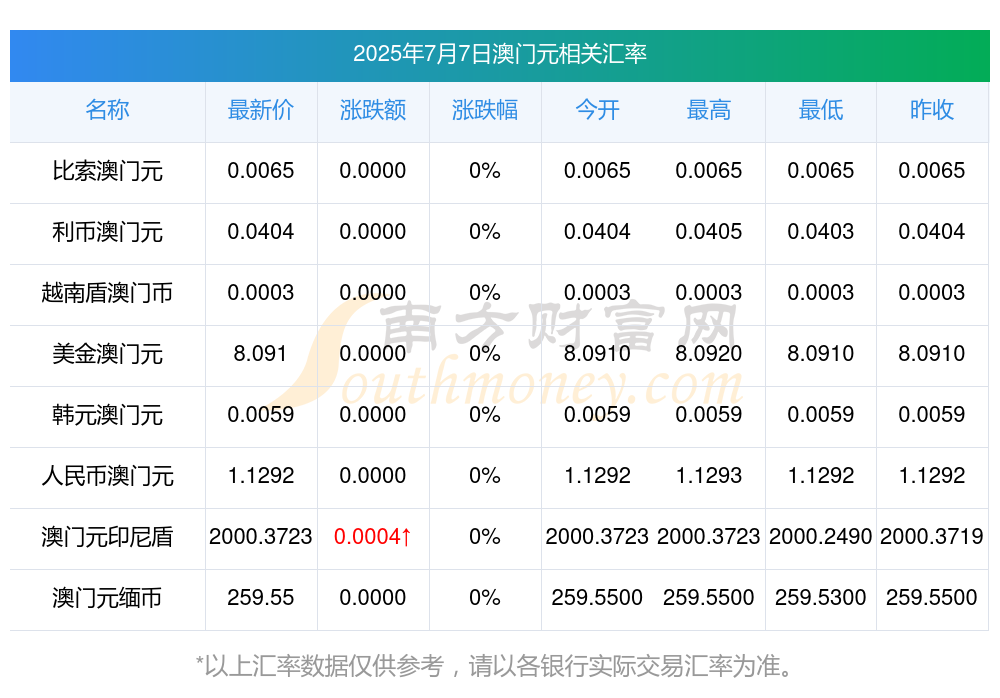1000x698 pixels.
Task: Click the 人民币澳门元 row name
Action: pyautogui.click(x=107, y=476)
